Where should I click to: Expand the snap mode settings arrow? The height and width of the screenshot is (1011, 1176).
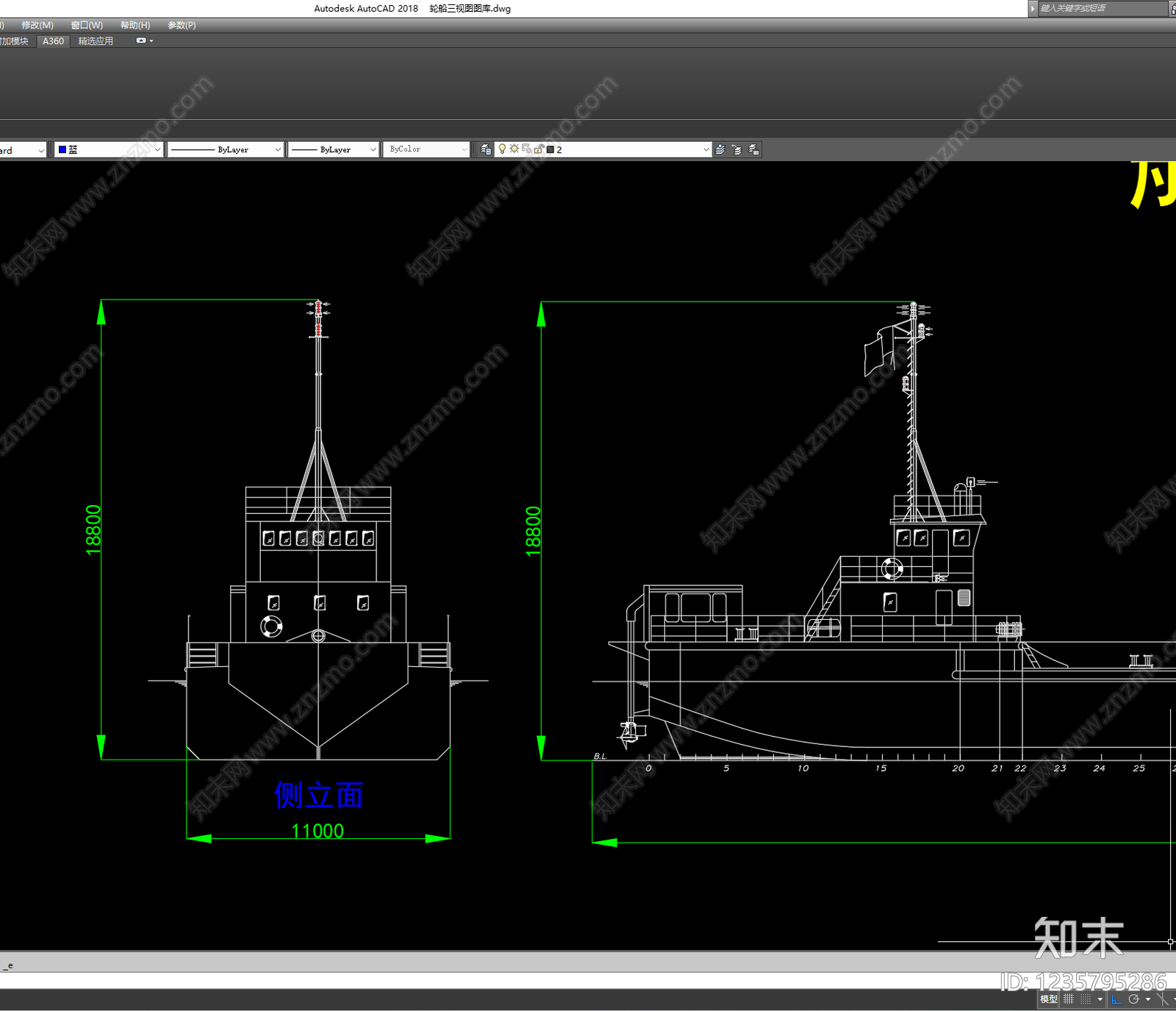click(1100, 999)
